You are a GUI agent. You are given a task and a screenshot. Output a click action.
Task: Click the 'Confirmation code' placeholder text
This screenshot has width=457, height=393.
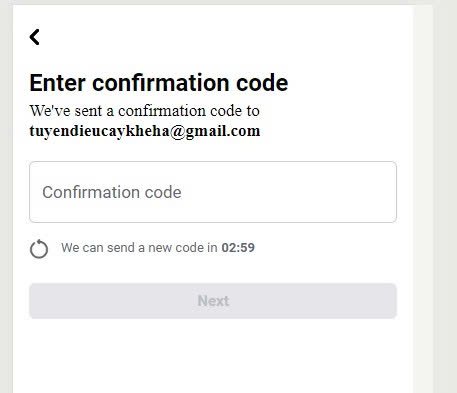coord(112,192)
